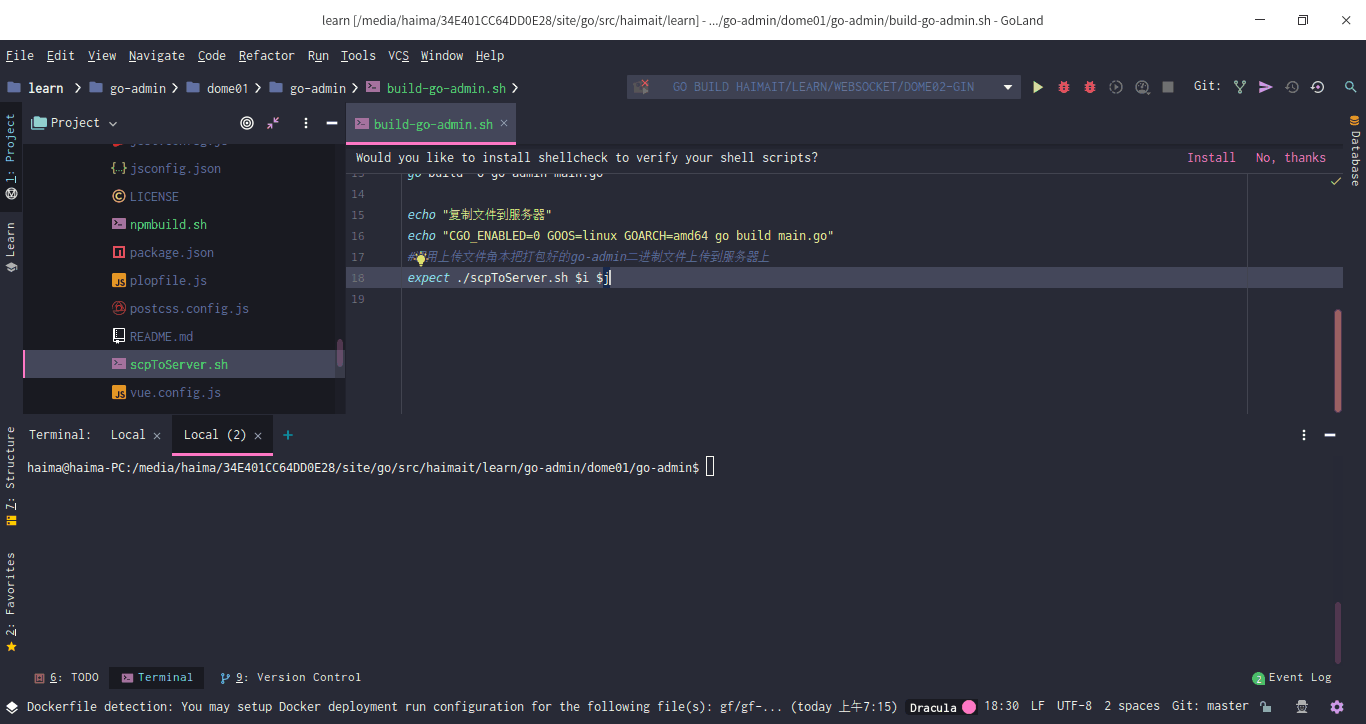The width and height of the screenshot is (1366, 724).
Task: Click the locate target icon in Project panel
Action: tap(247, 123)
